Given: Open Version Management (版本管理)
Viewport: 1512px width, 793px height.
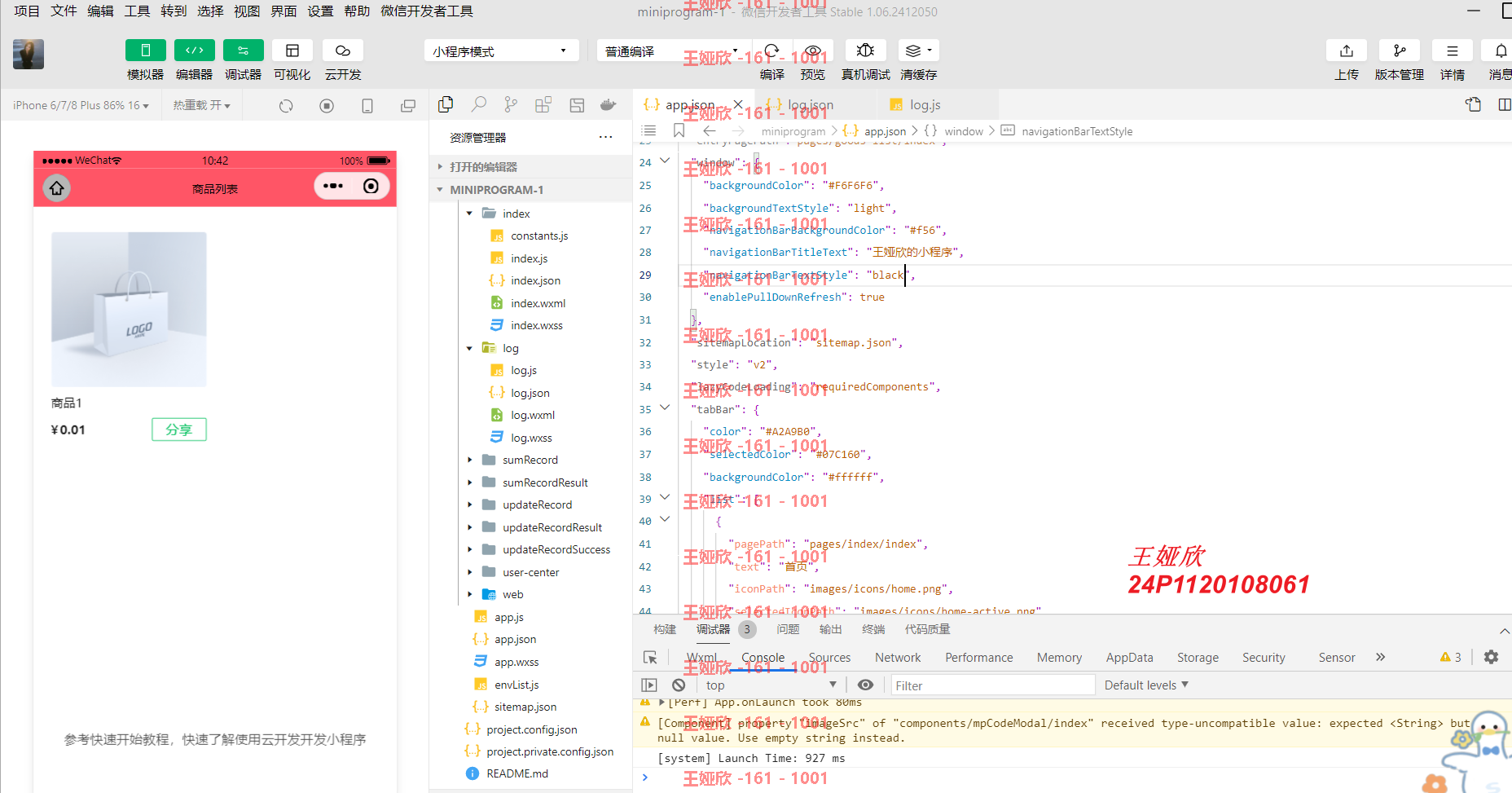Looking at the screenshot, I should pos(1400,51).
